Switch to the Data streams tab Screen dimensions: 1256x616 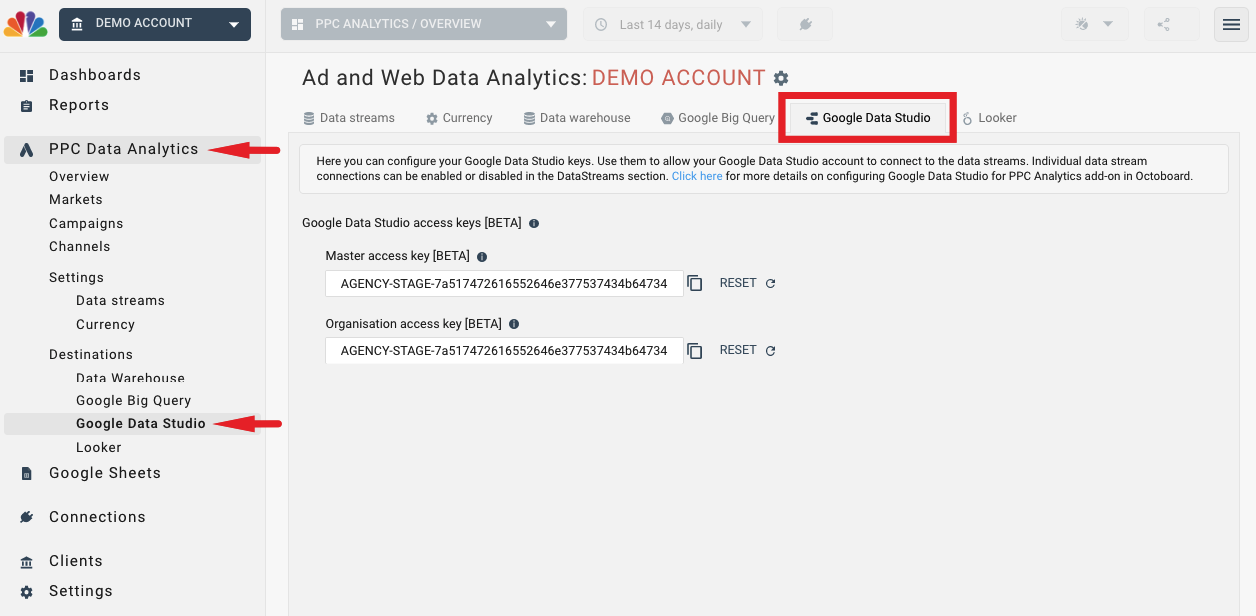[349, 118]
